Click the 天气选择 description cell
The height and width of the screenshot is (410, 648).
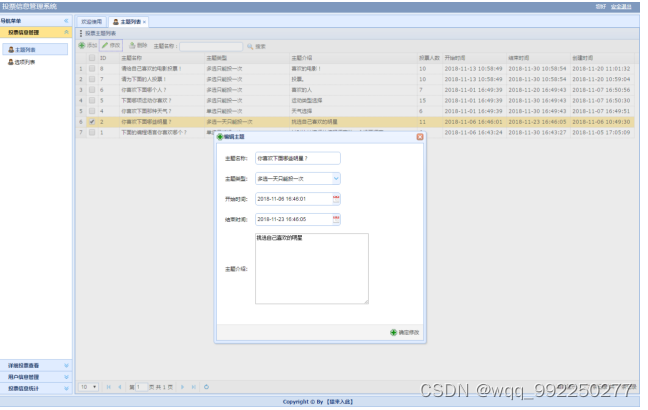click(353, 111)
